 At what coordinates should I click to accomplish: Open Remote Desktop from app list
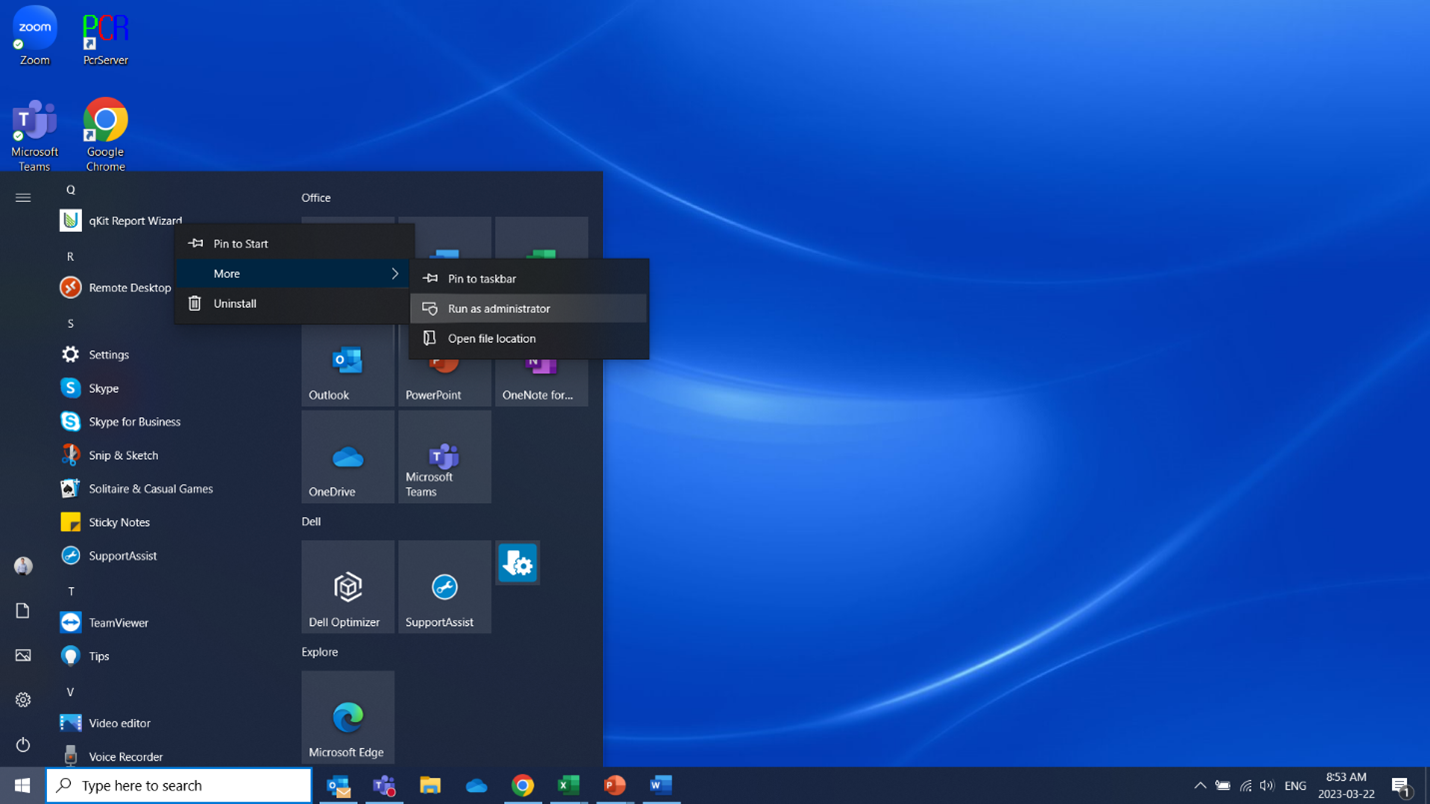(x=115, y=287)
